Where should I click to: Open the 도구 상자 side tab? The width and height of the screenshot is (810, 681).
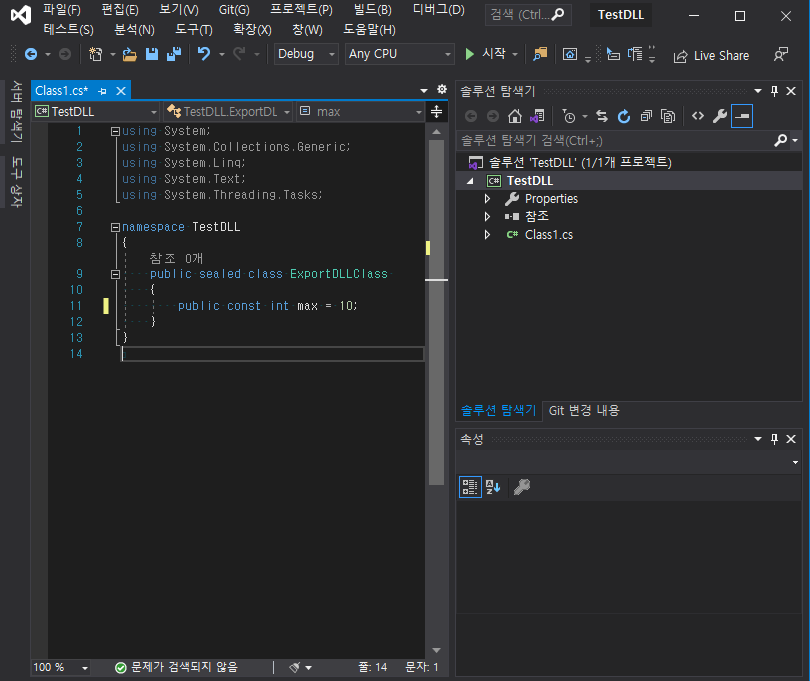[x=17, y=182]
